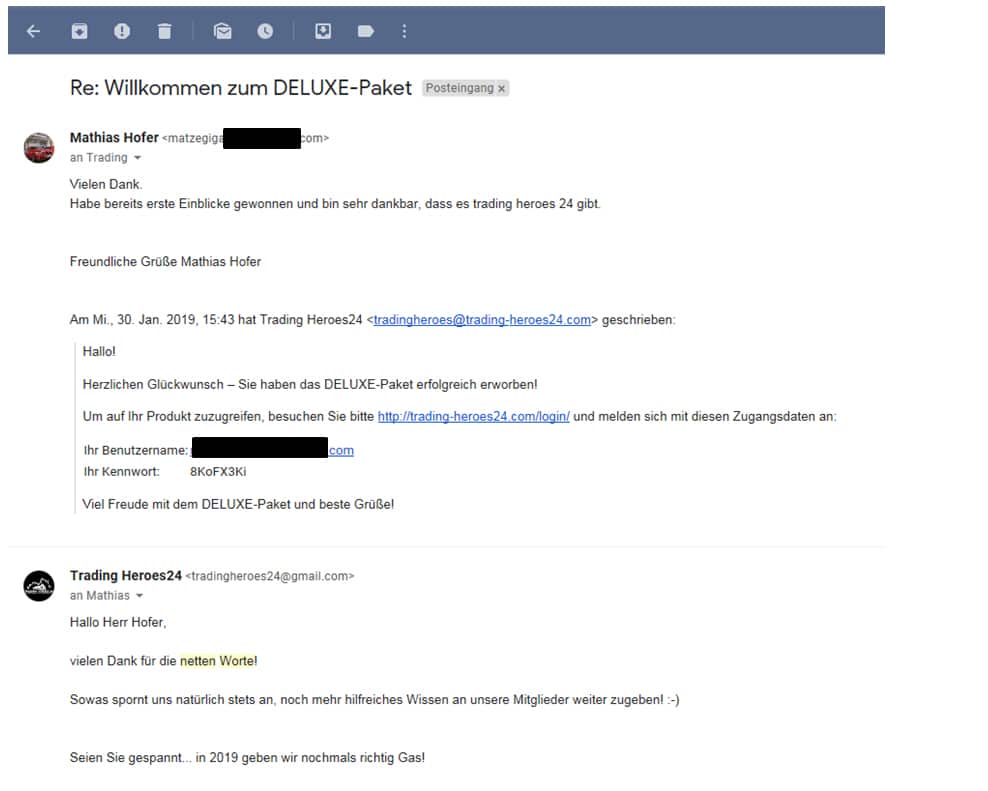Snooze this email with the clock icon

click(265, 31)
